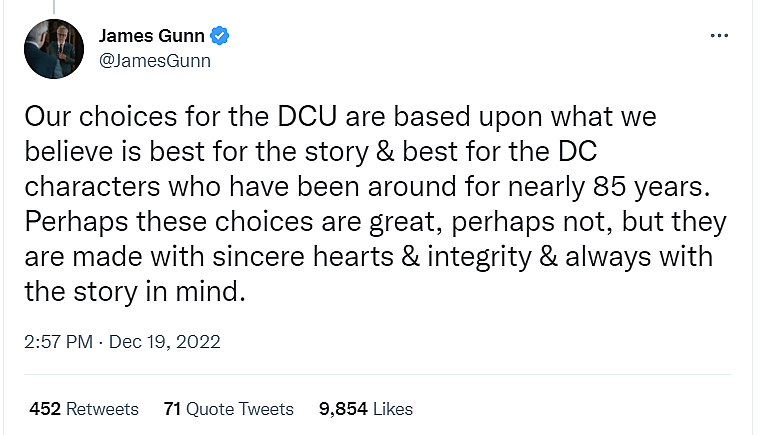The width and height of the screenshot is (760, 435).
Task: Open the 9,854 Likes list
Action: (365, 409)
